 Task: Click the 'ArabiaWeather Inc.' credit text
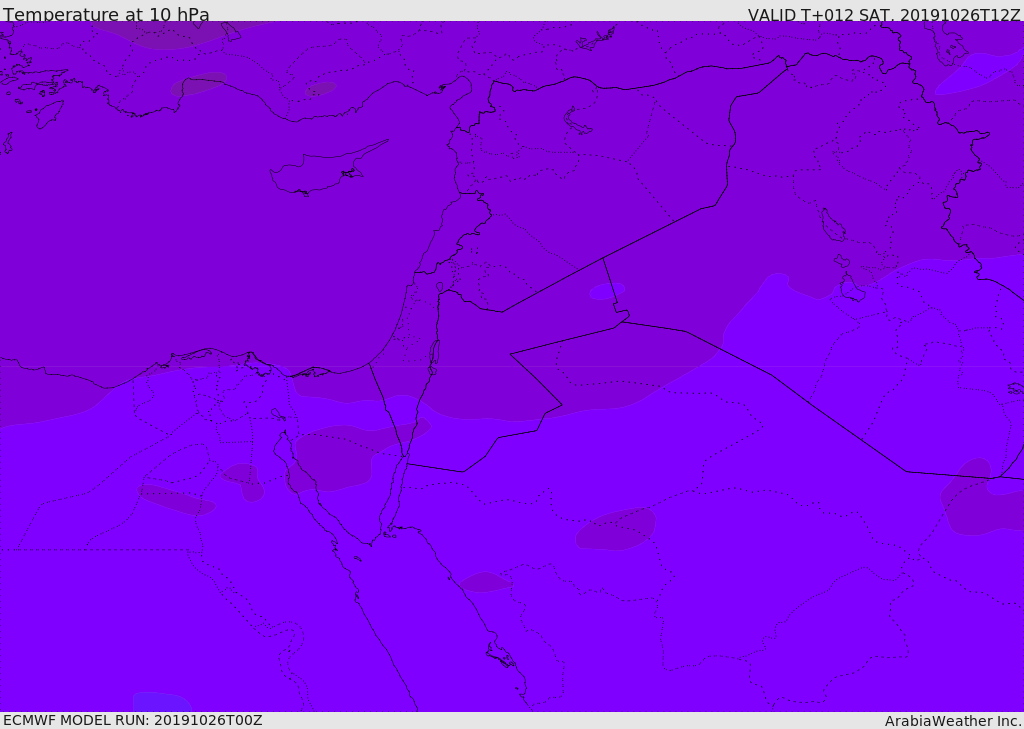point(952,721)
